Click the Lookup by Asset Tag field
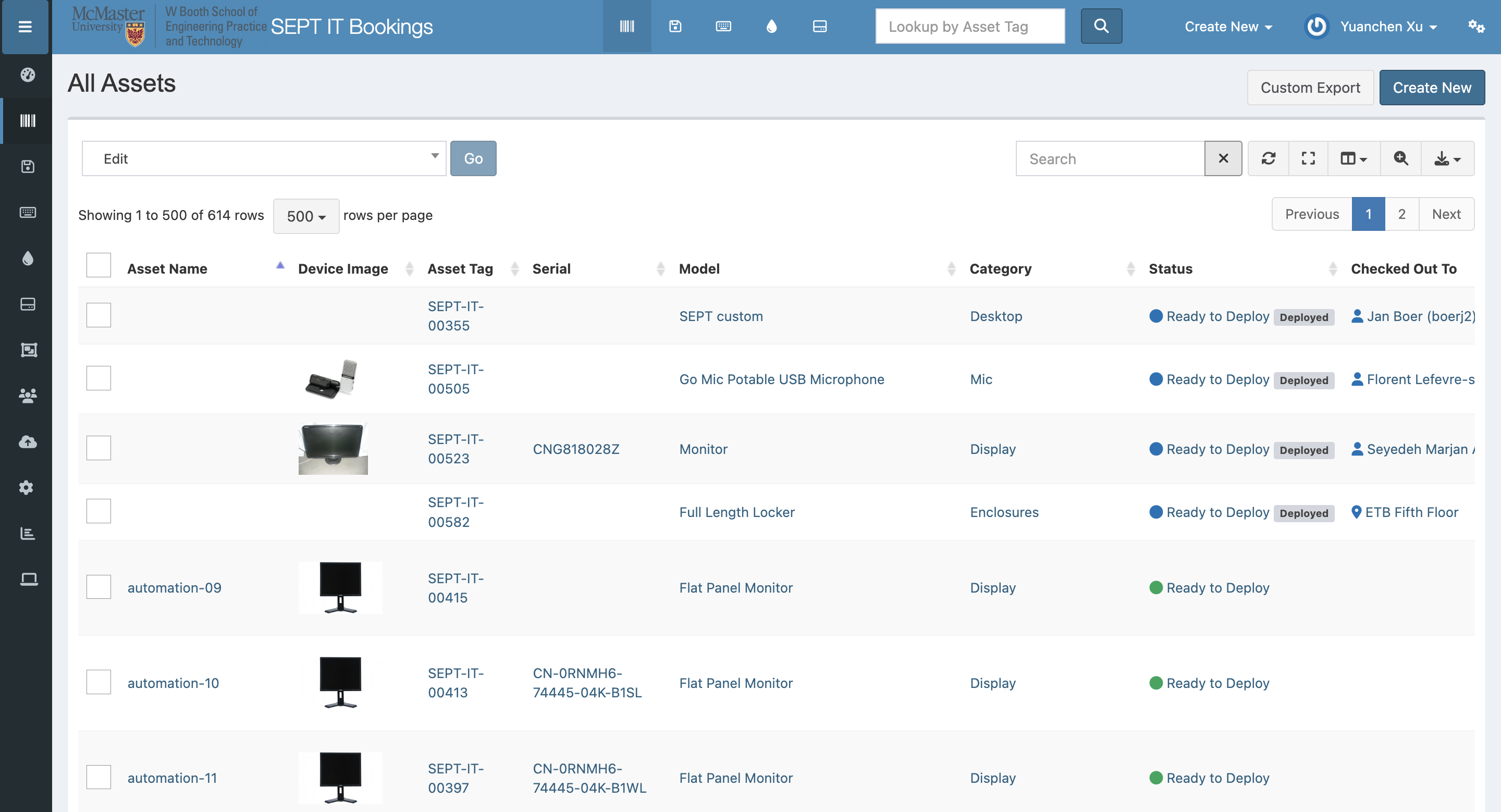This screenshot has width=1501, height=812. [969, 26]
